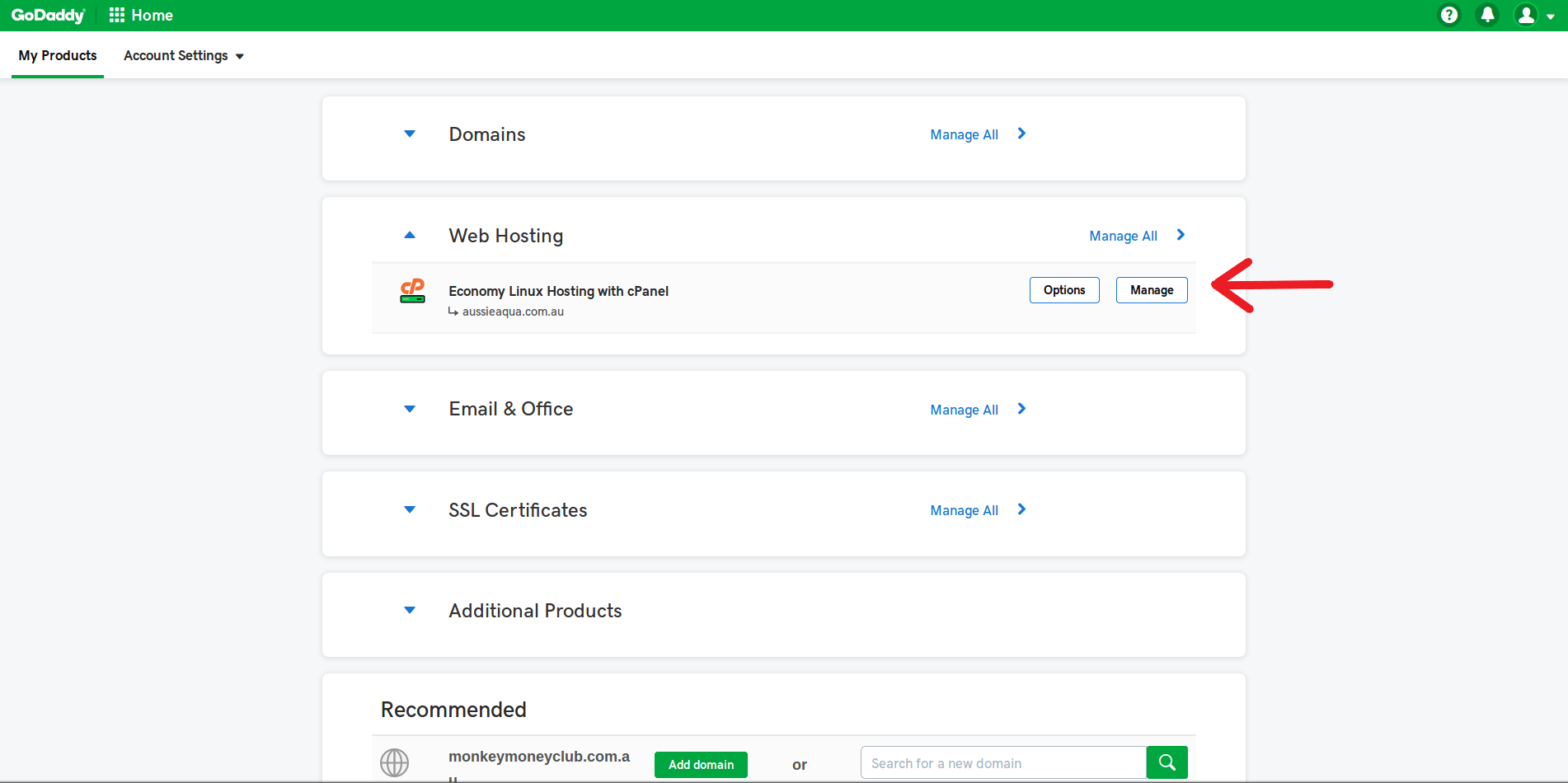Click the Additional Products section heading

535,611
